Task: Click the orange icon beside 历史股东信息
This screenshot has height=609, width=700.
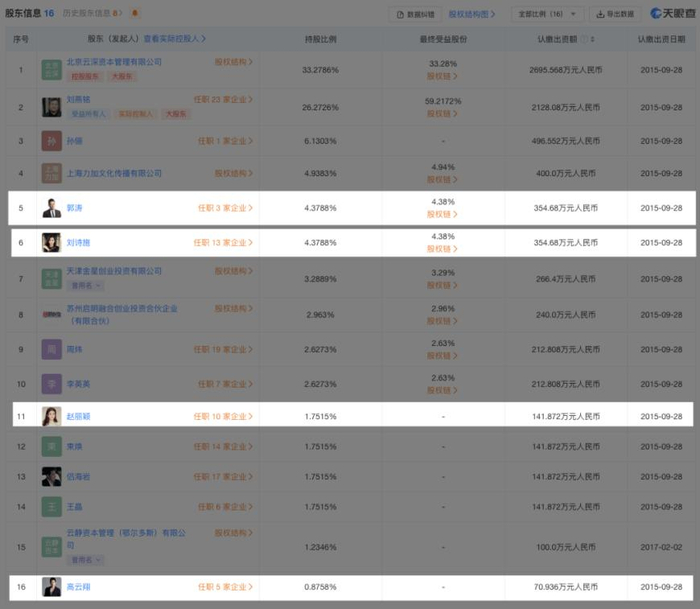Action: coord(135,13)
